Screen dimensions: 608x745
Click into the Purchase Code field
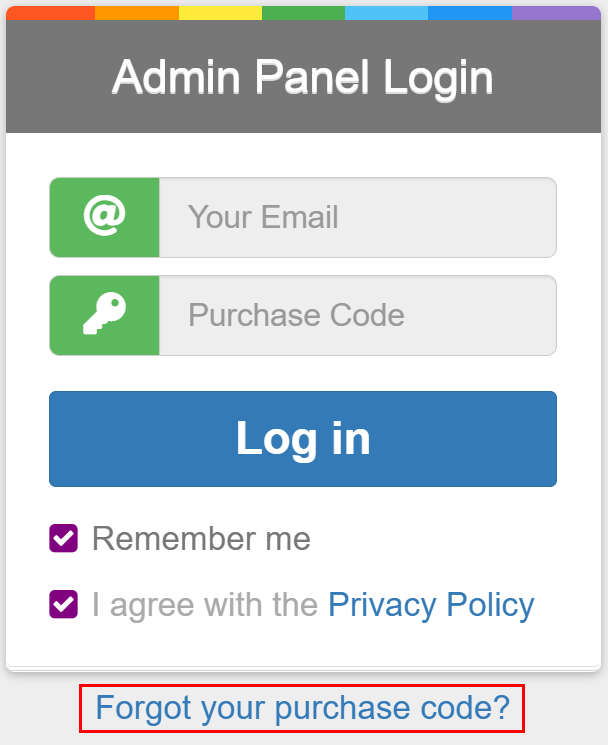(357, 315)
